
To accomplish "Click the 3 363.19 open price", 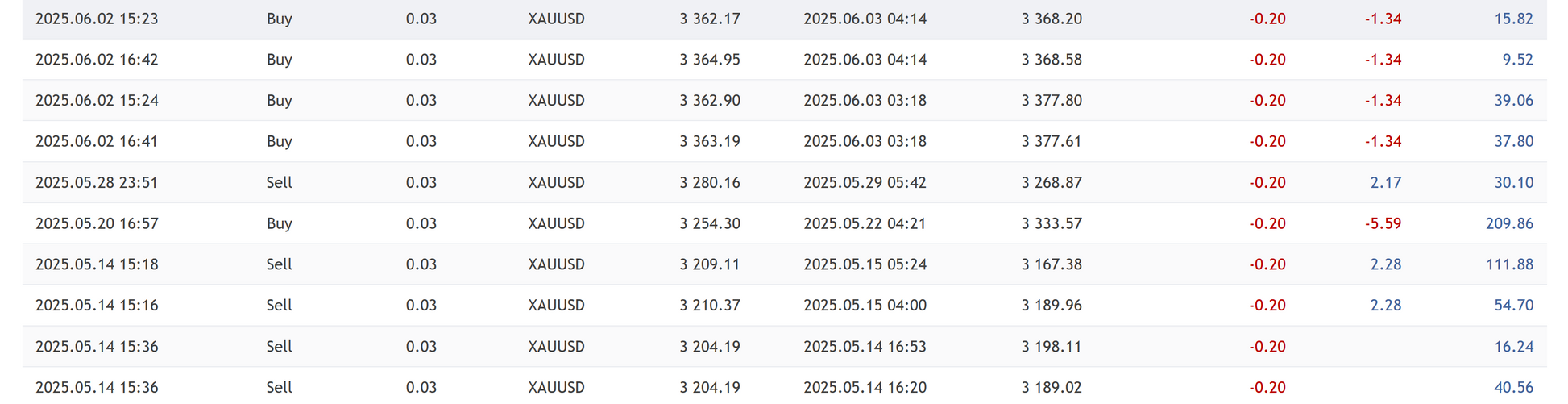I will pos(709,142).
